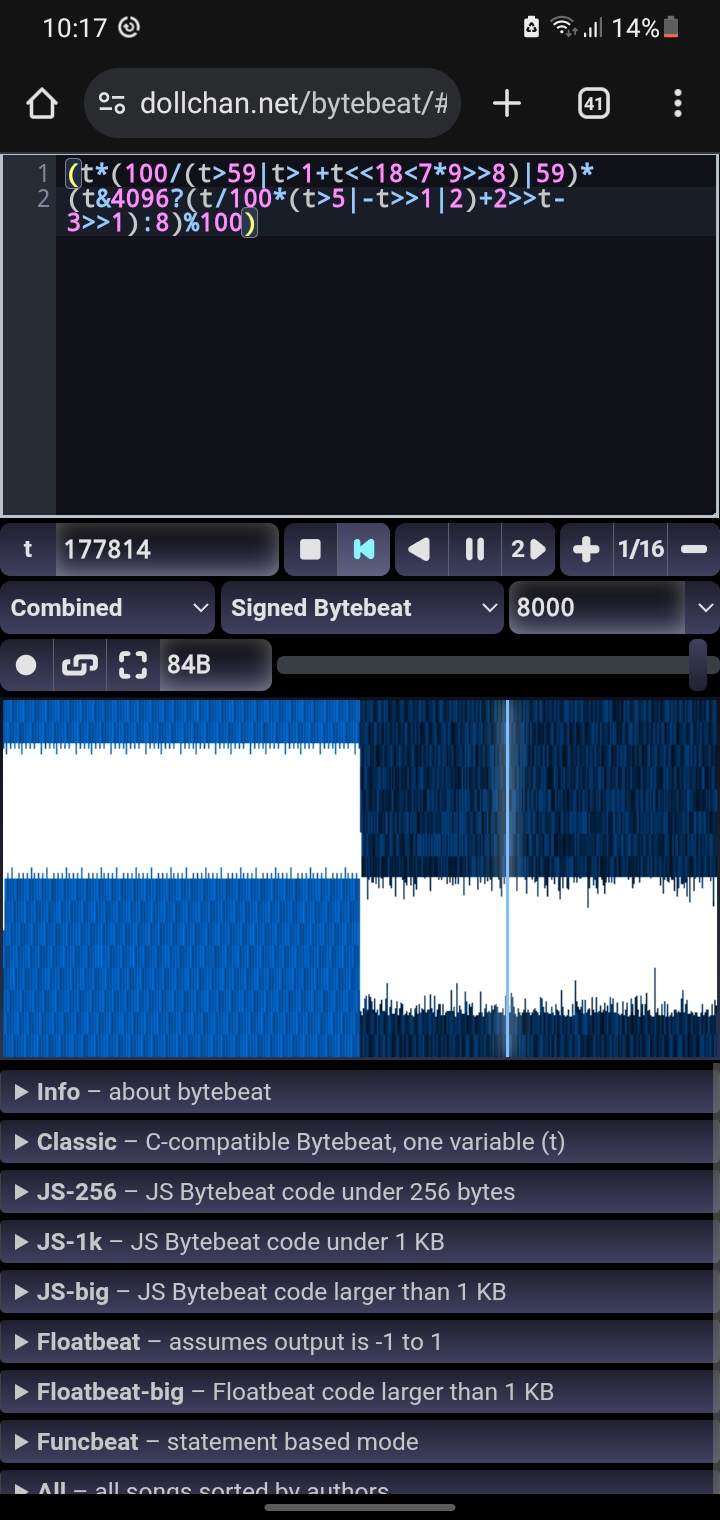Edit the 8000 sample rate field
Viewport: 720px width, 1520px height.
pos(597,608)
